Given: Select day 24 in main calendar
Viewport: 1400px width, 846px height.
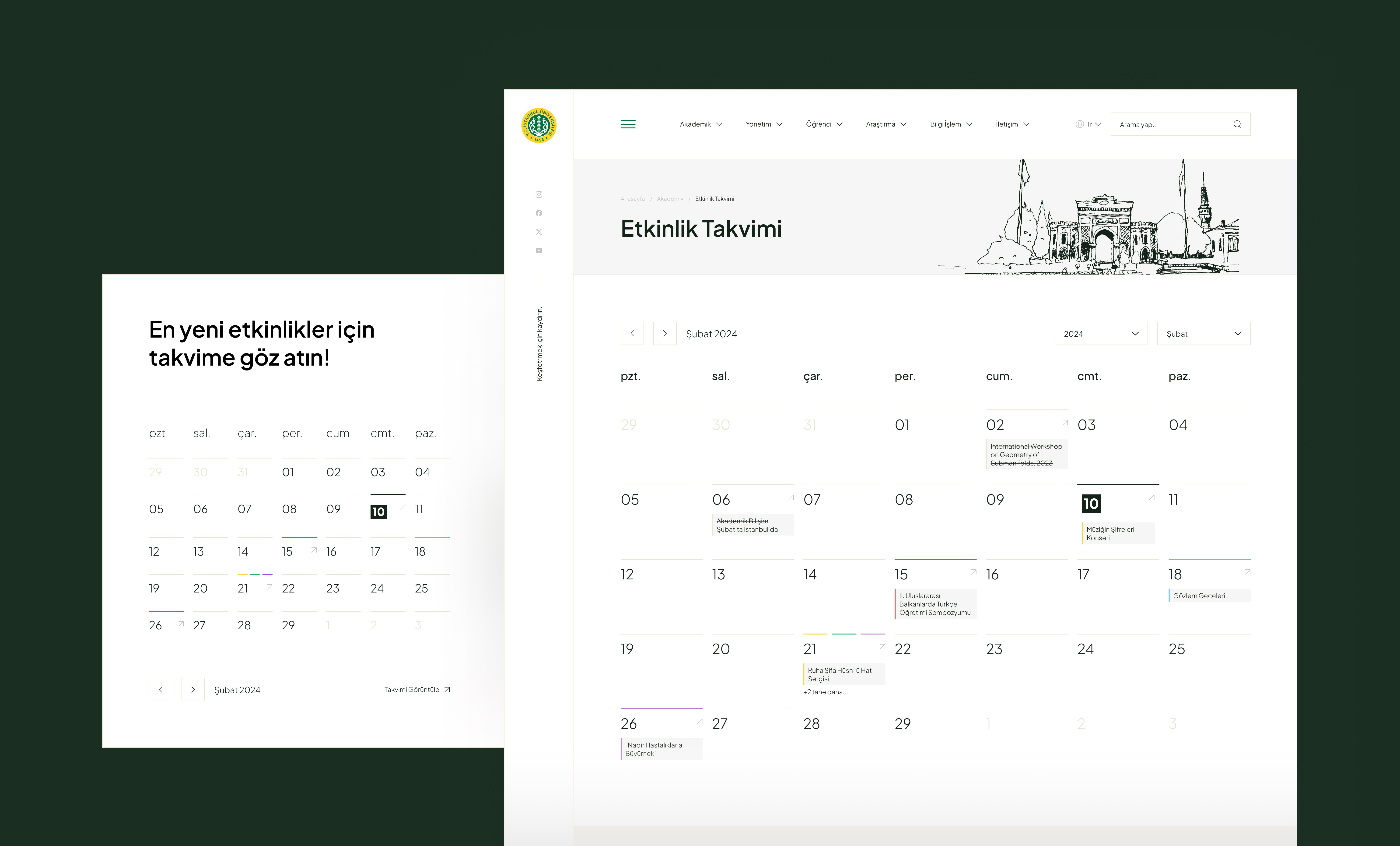Looking at the screenshot, I should click(1085, 649).
